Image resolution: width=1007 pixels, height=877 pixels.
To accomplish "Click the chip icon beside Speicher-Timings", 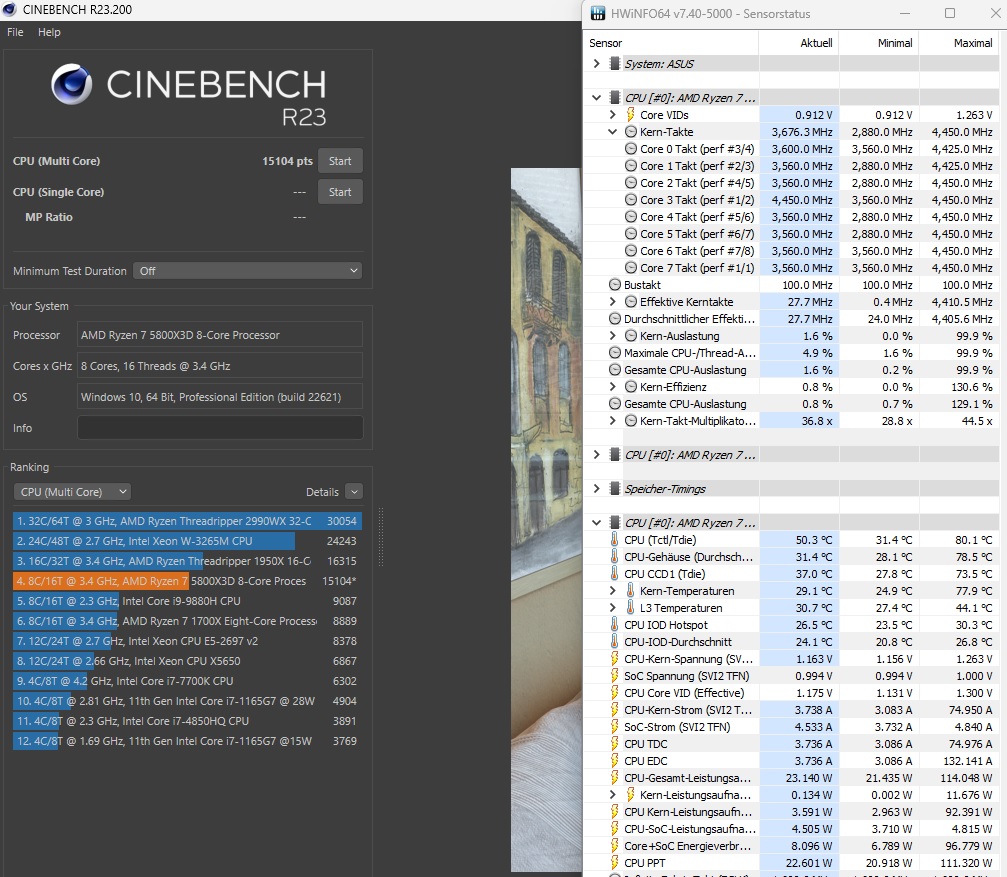I will (x=615, y=489).
